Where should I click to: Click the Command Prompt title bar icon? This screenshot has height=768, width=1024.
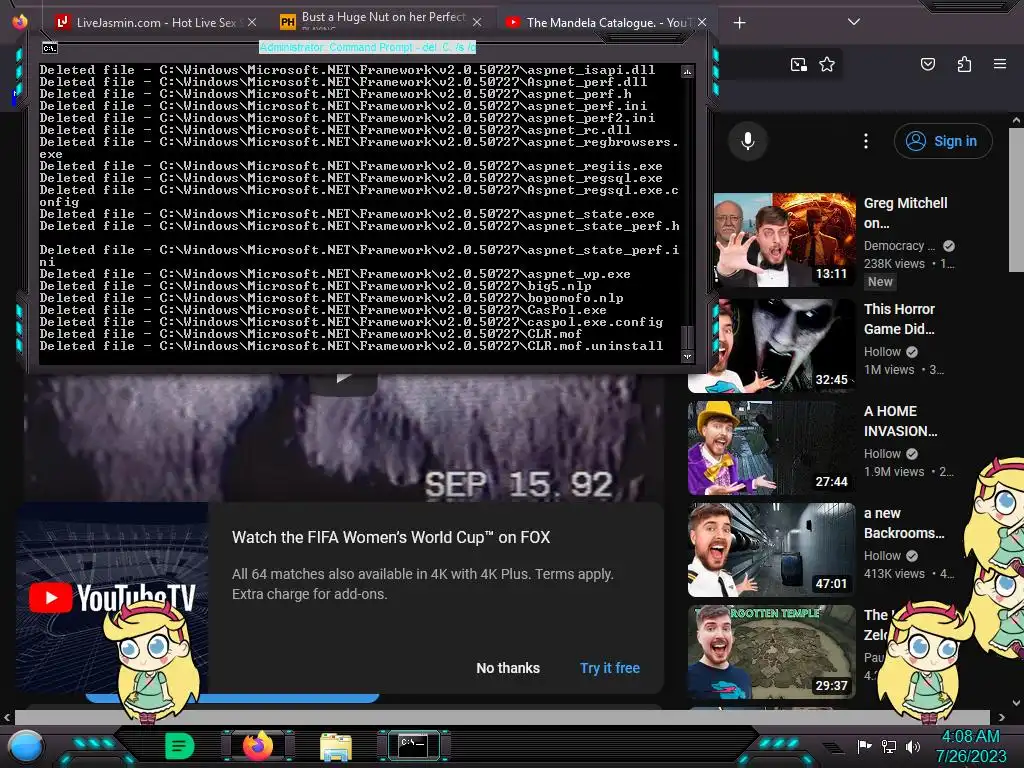coord(50,48)
